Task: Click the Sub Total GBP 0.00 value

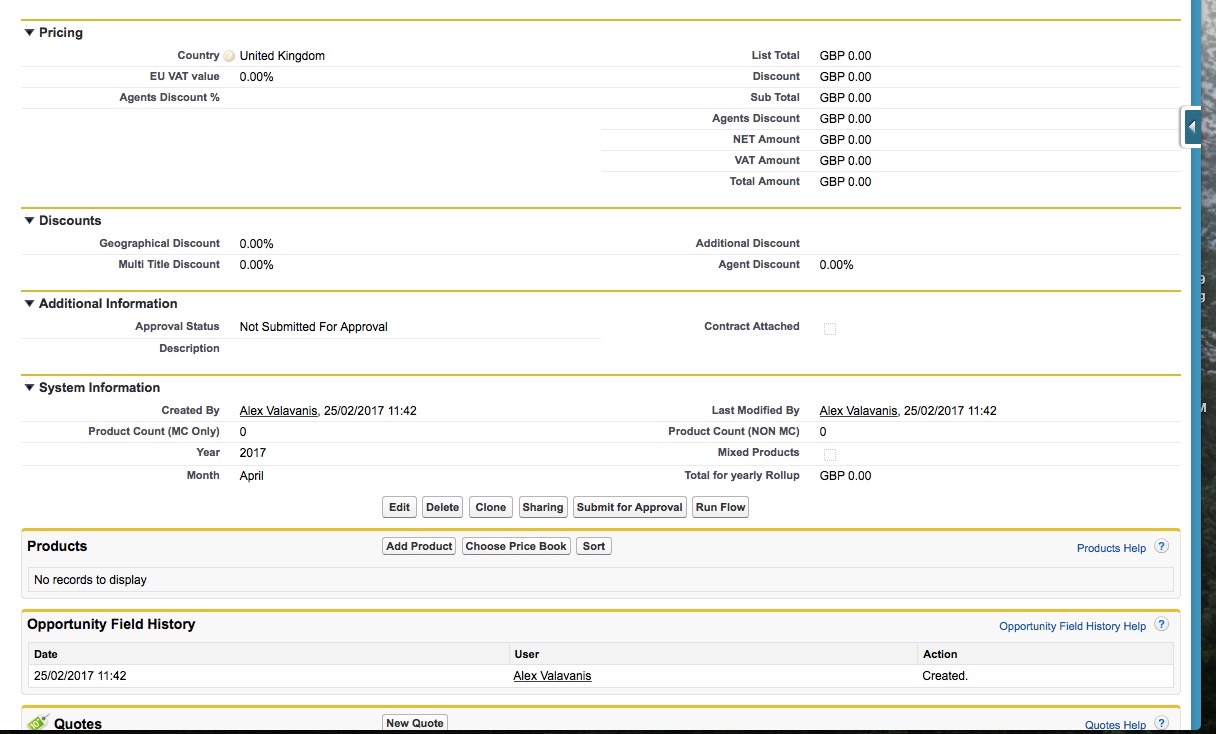Action: (x=845, y=98)
